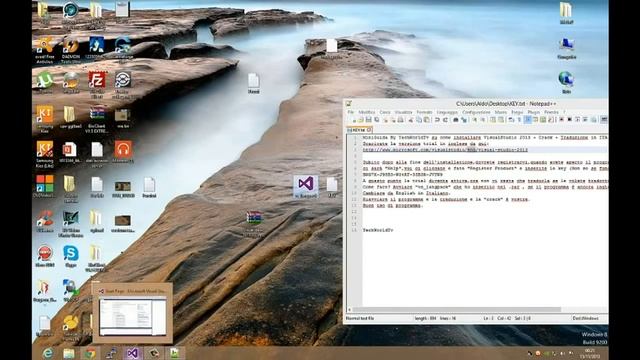Click the 'Normal text file' status bar entry
Image resolution: width=640 pixels, height=360 pixels.
pos(360,318)
